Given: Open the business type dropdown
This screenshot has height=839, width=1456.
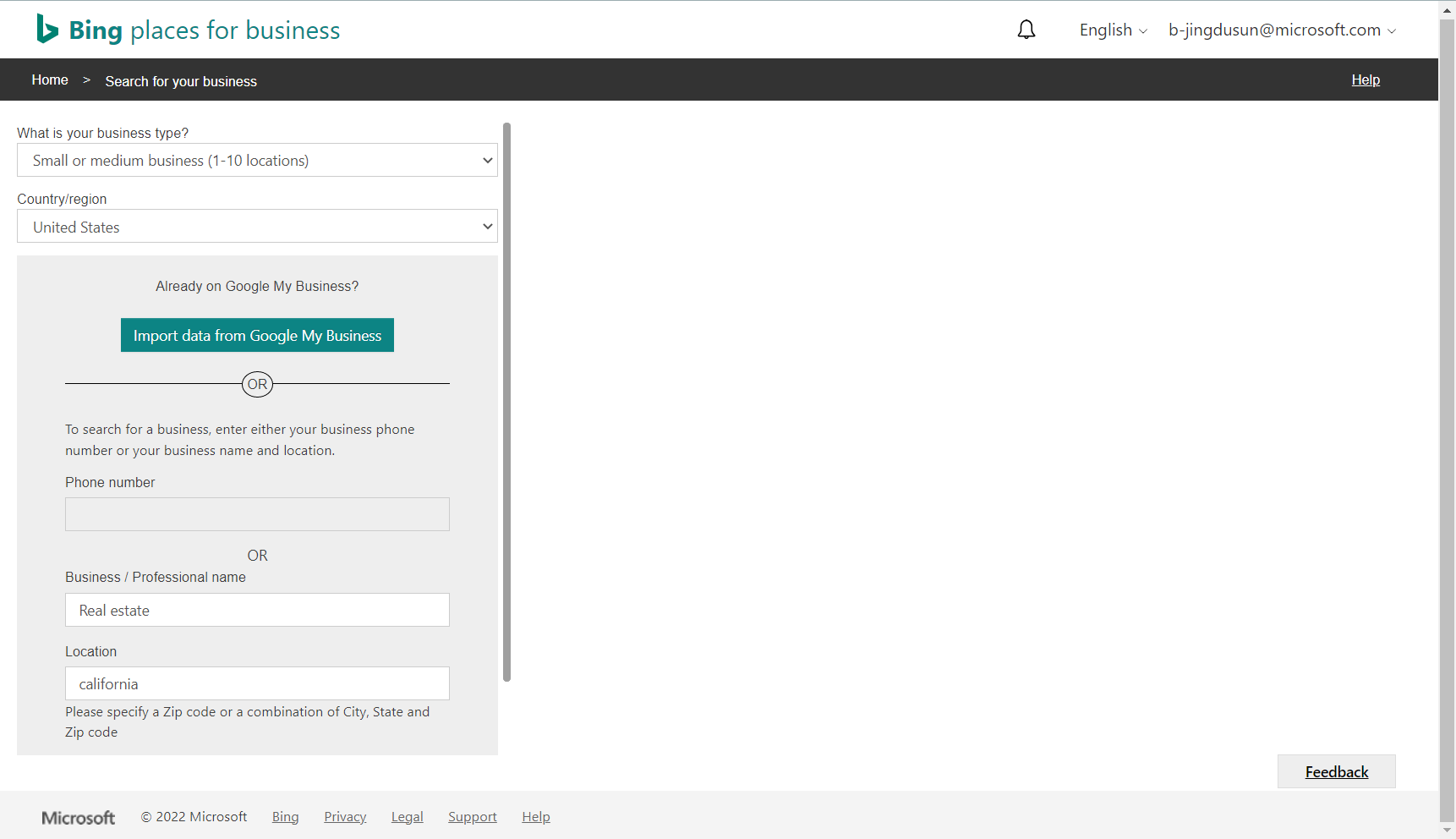Looking at the screenshot, I should [257, 160].
